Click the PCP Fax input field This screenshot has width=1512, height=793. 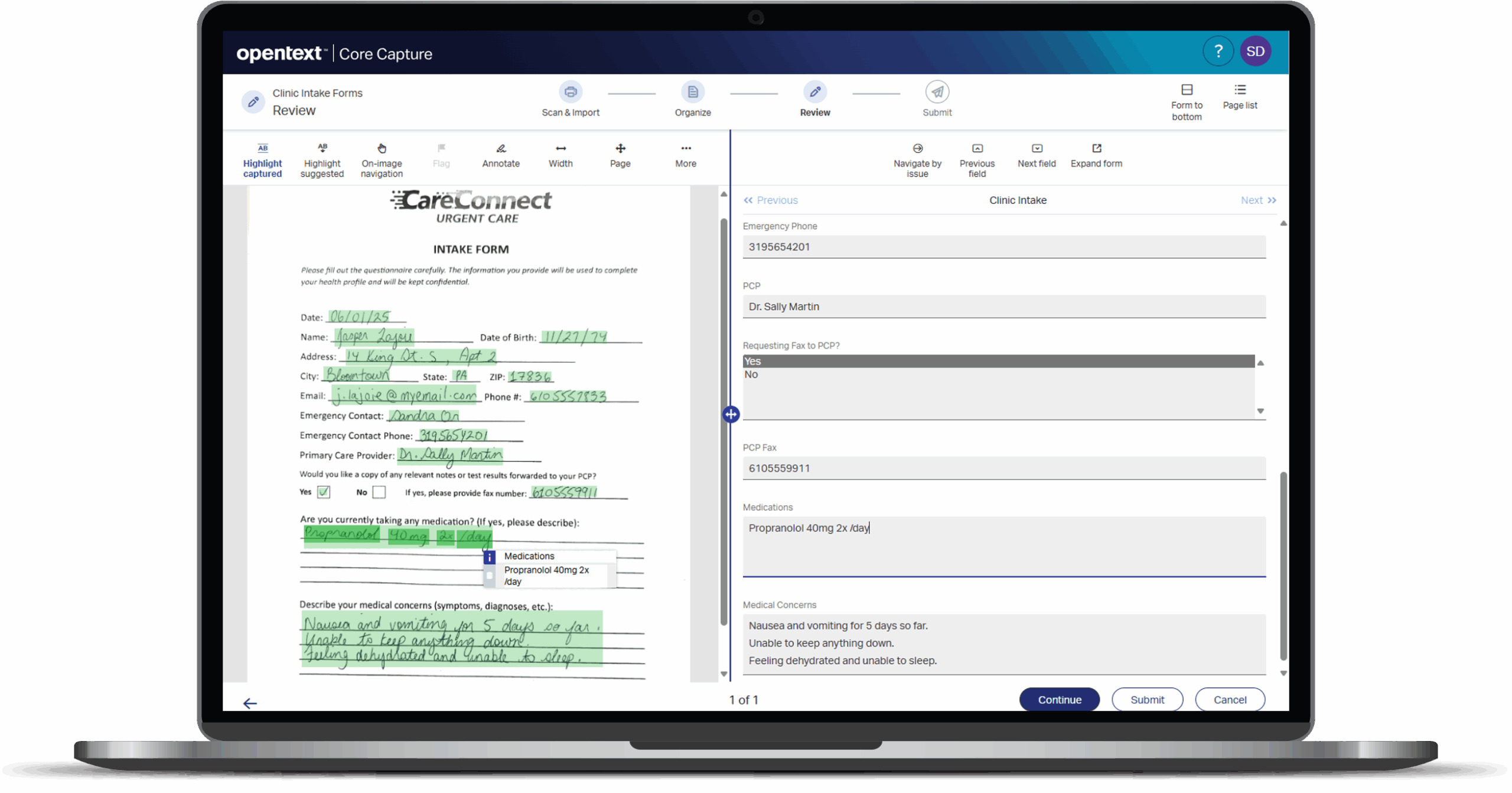pyautogui.click(x=1003, y=468)
